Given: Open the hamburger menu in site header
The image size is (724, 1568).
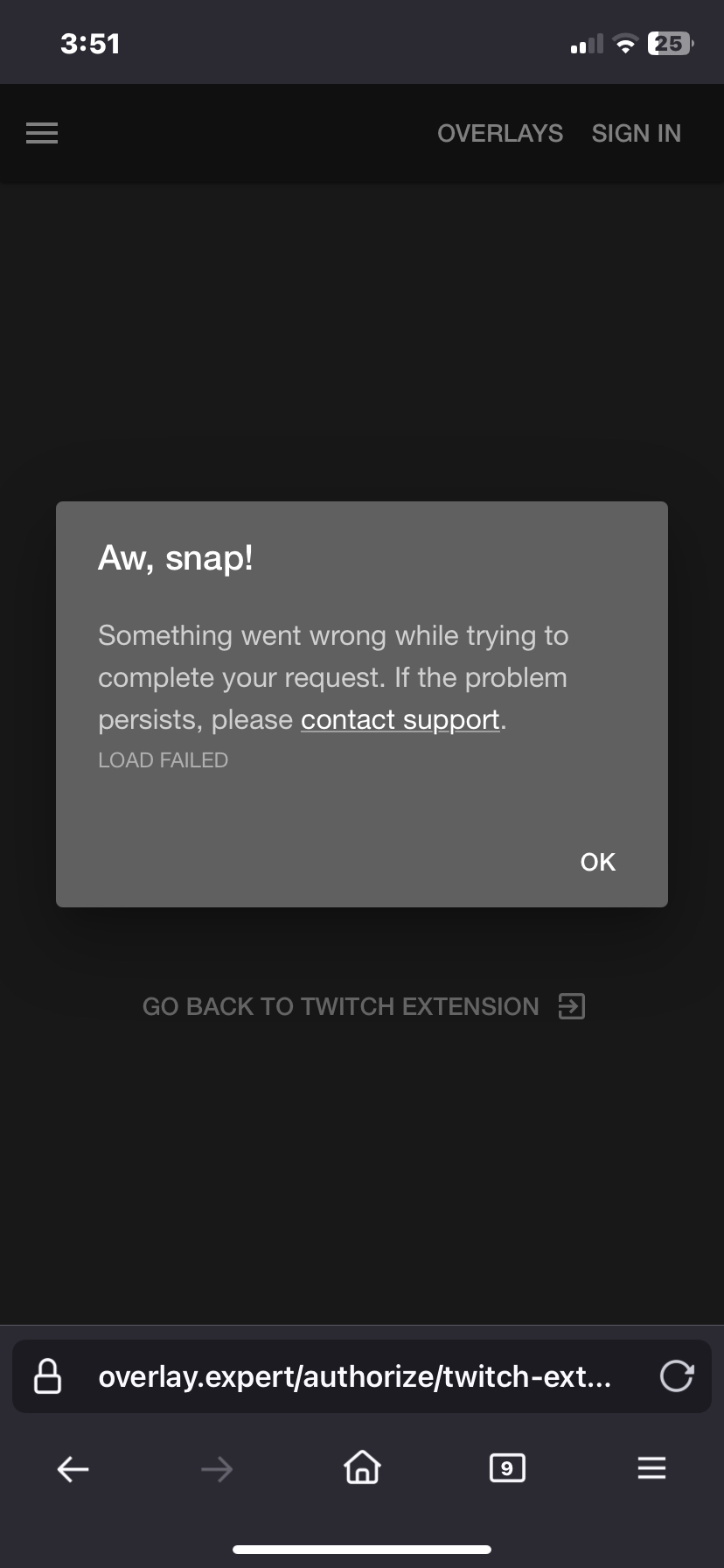Looking at the screenshot, I should 42,133.
